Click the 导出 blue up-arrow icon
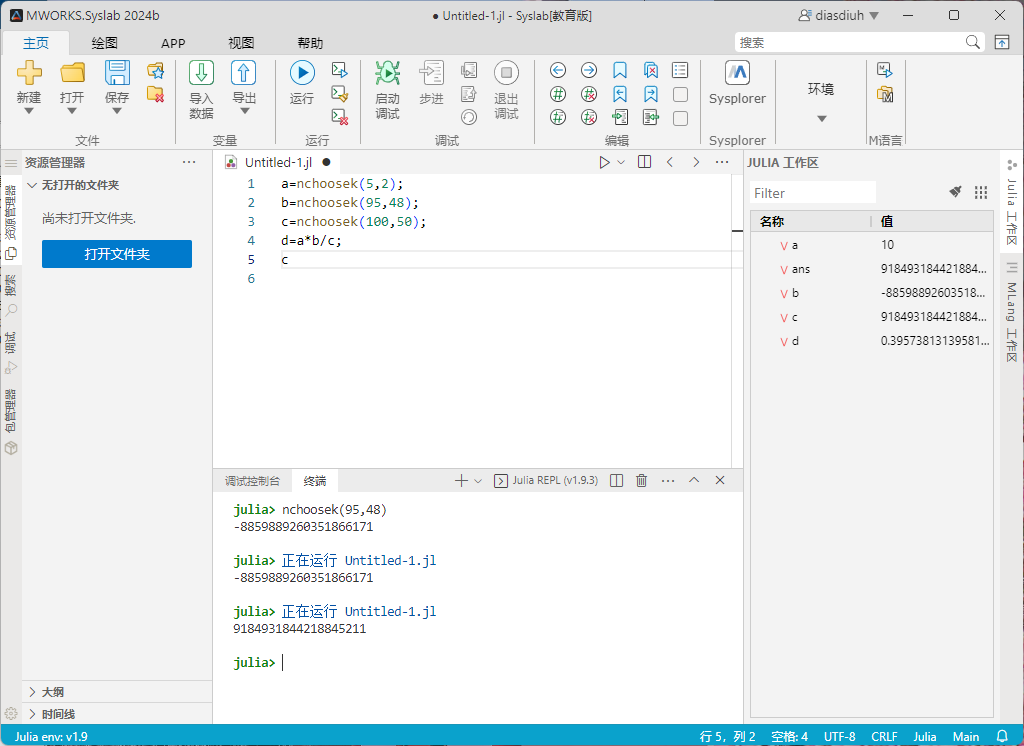This screenshot has width=1024, height=746. 244,73
